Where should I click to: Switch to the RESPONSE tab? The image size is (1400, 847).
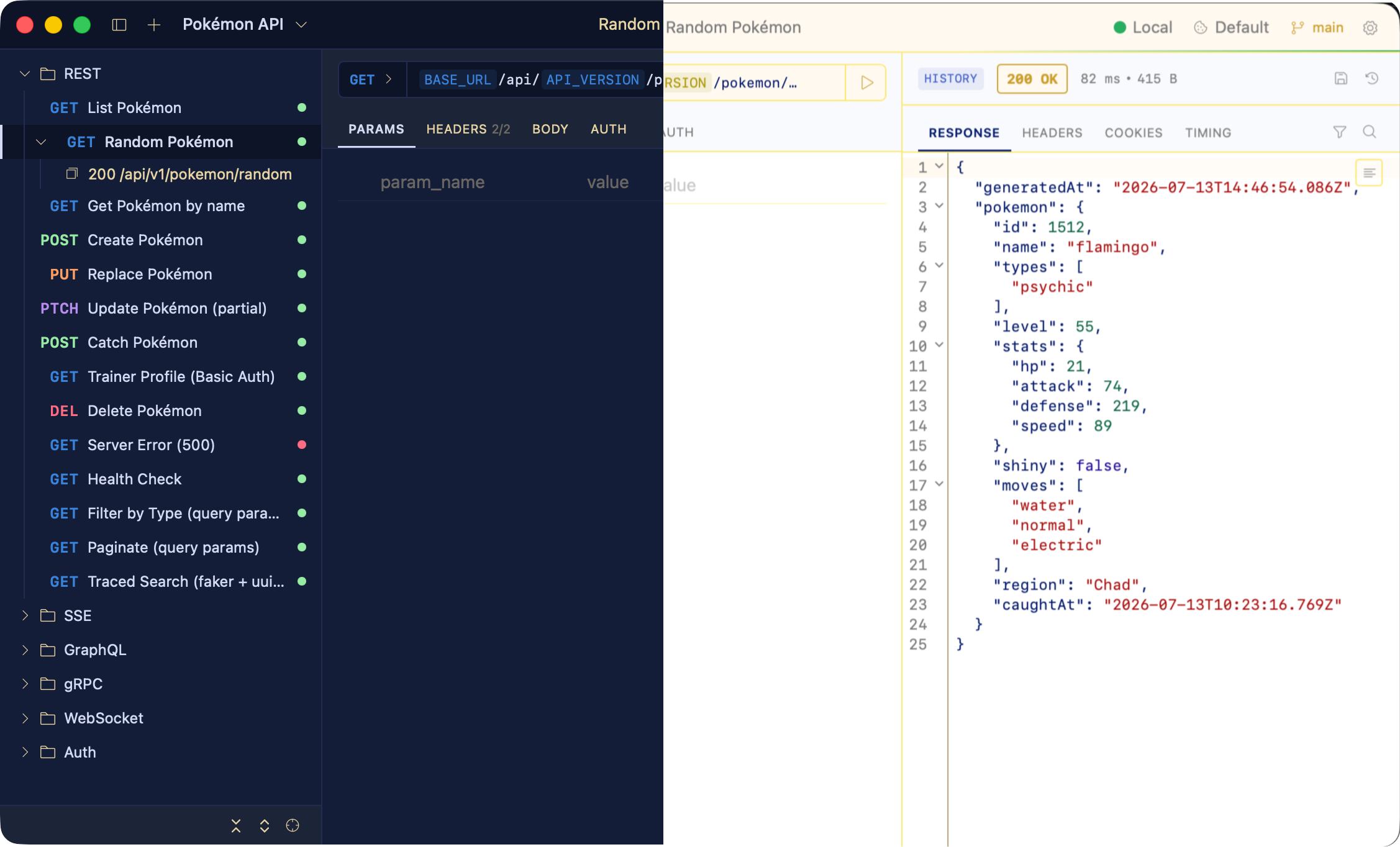(x=964, y=133)
